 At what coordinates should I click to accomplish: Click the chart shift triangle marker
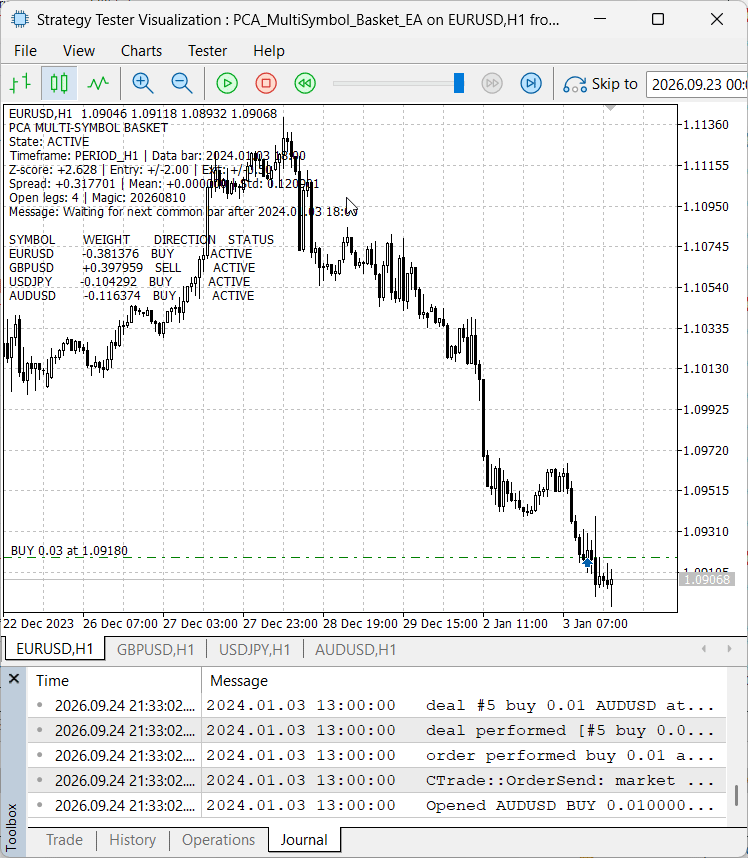(x=611, y=108)
